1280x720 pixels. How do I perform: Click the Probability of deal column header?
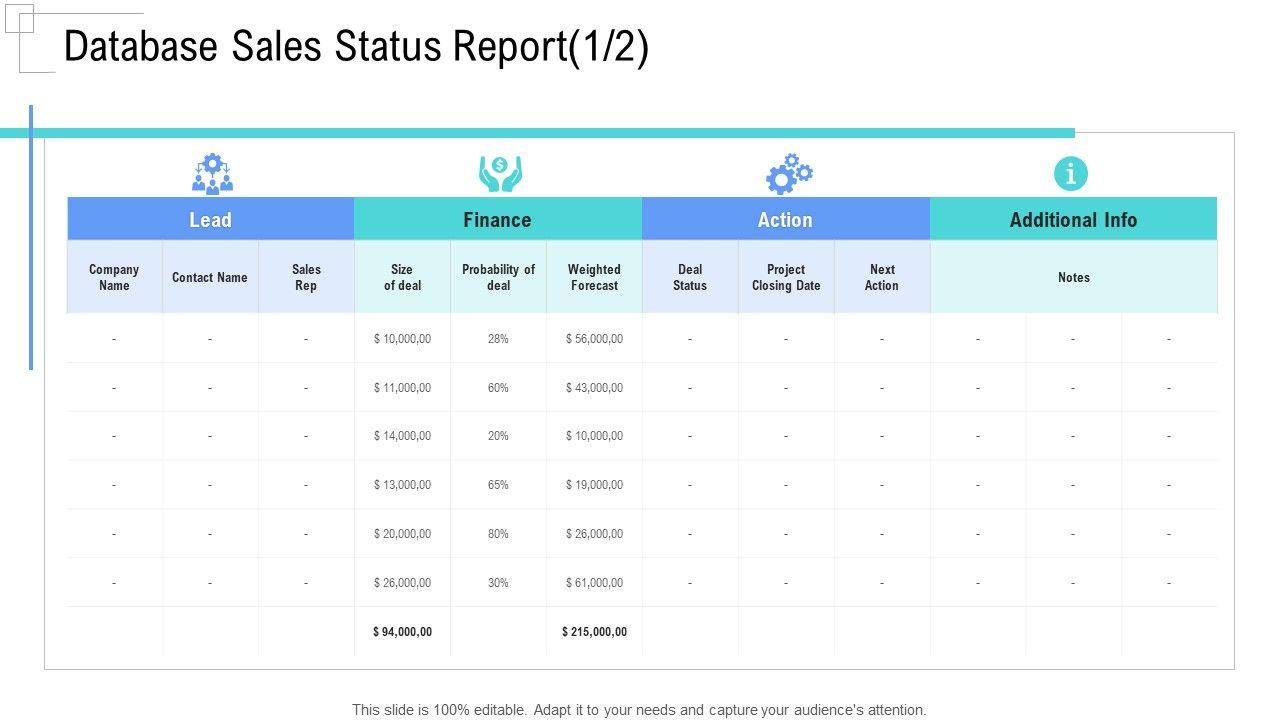tap(498, 277)
